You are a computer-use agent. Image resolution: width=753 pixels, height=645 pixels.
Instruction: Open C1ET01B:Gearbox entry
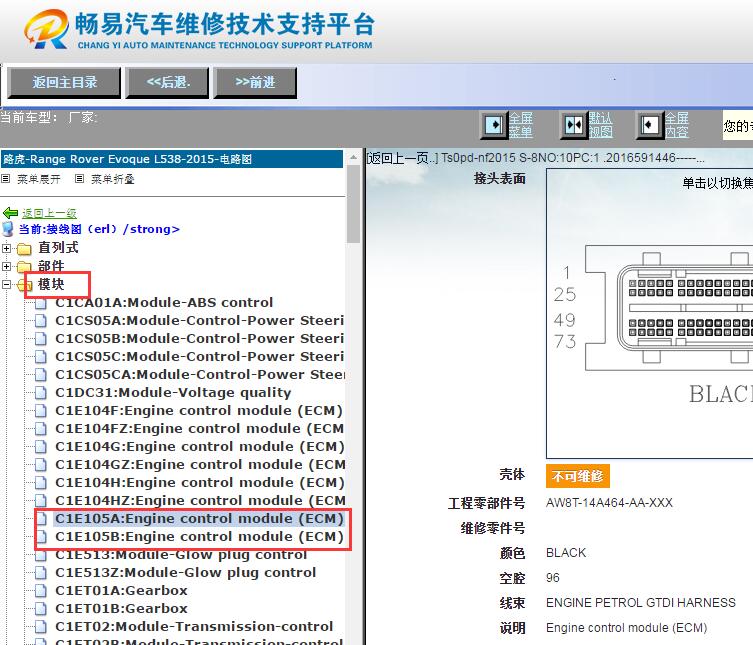click(121, 609)
